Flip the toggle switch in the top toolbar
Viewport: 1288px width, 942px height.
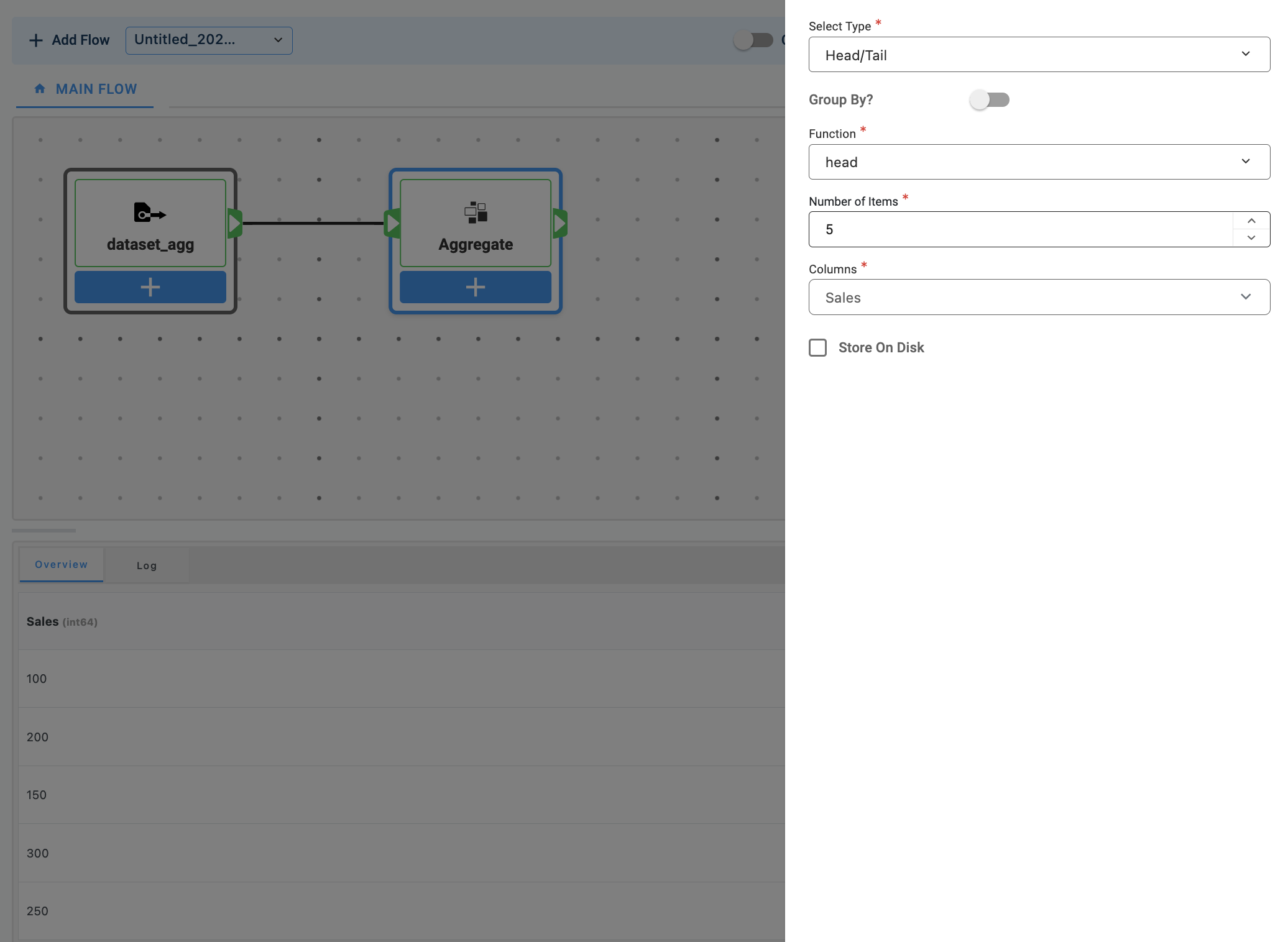[x=753, y=40]
